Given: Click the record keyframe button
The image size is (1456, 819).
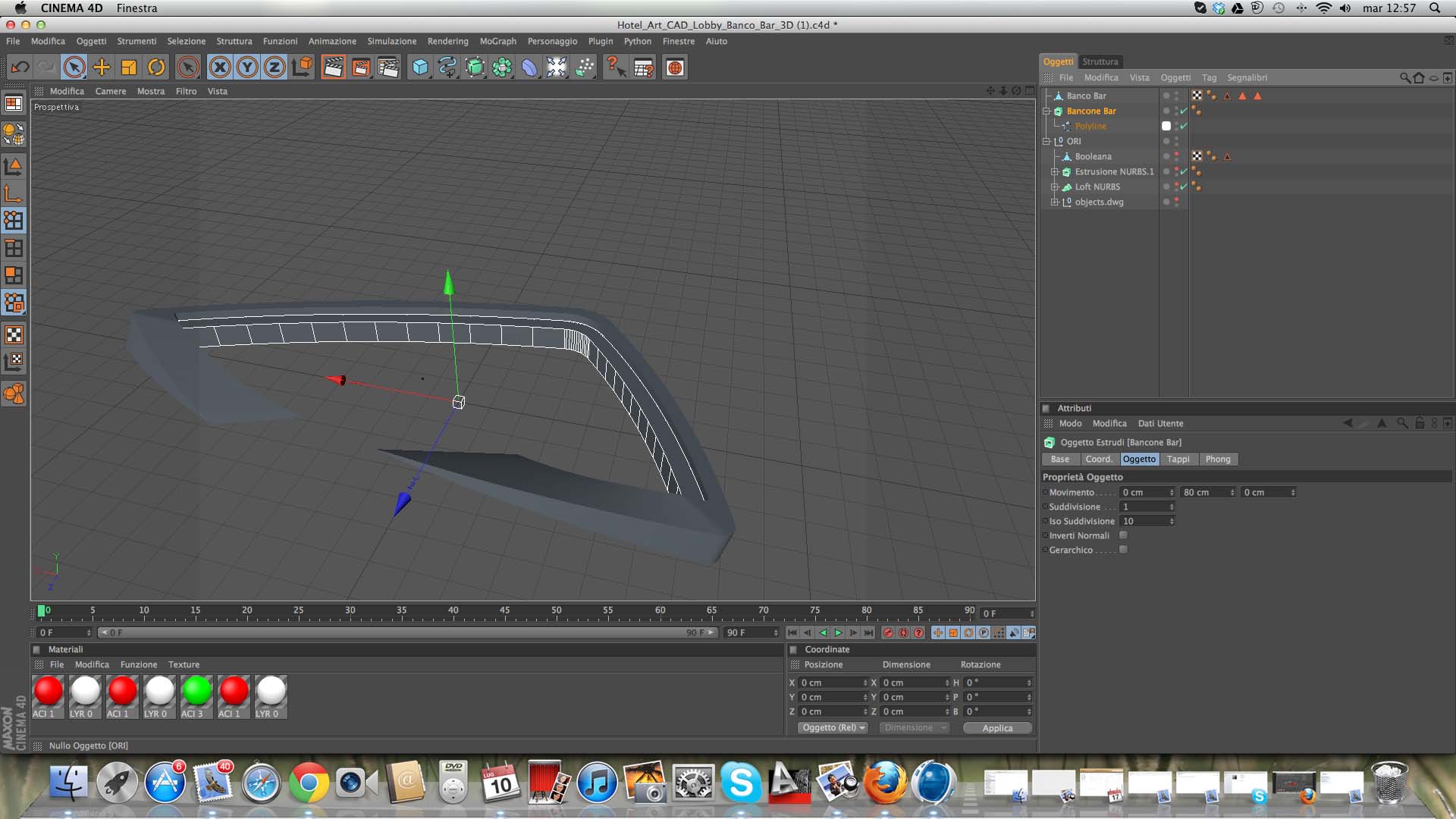Looking at the screenshot, I should [x=888, y=632].
